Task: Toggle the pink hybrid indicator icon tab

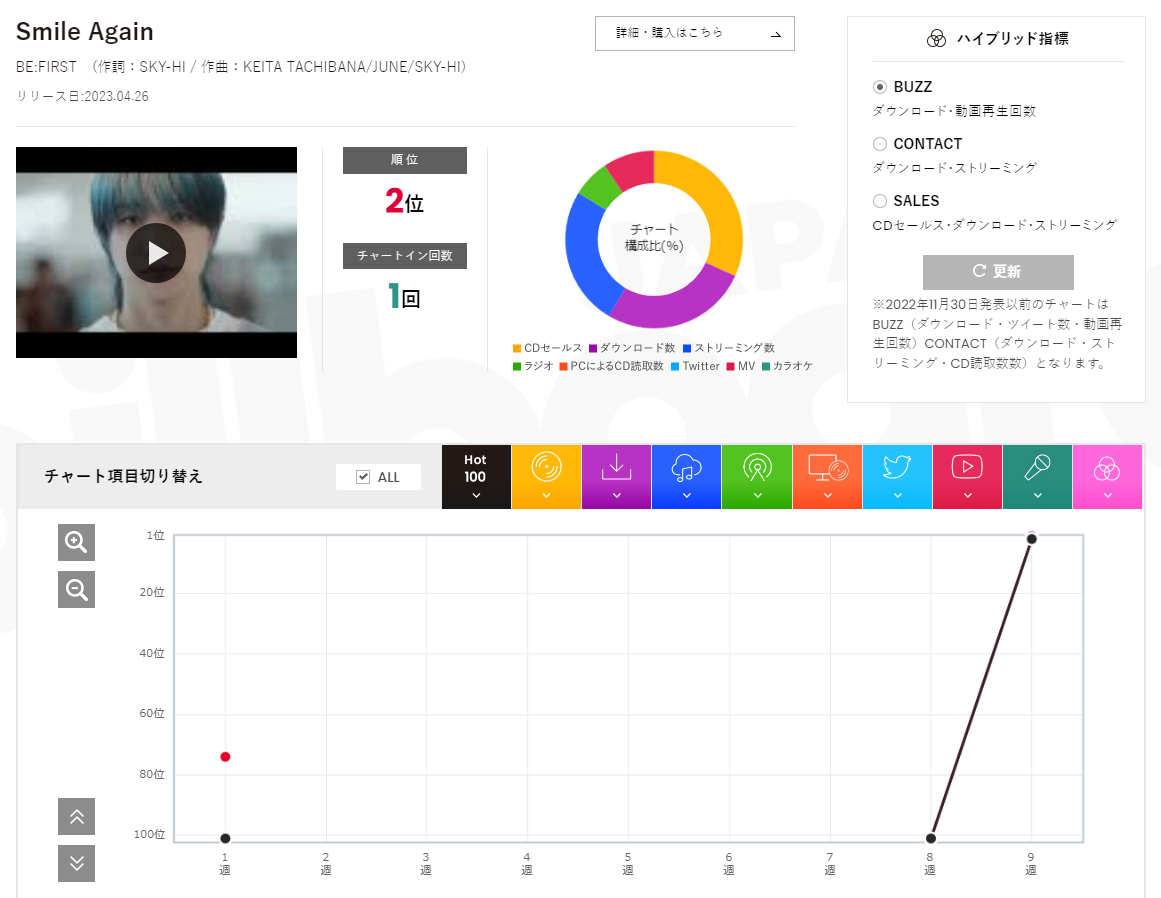Action: (1108, 477)
